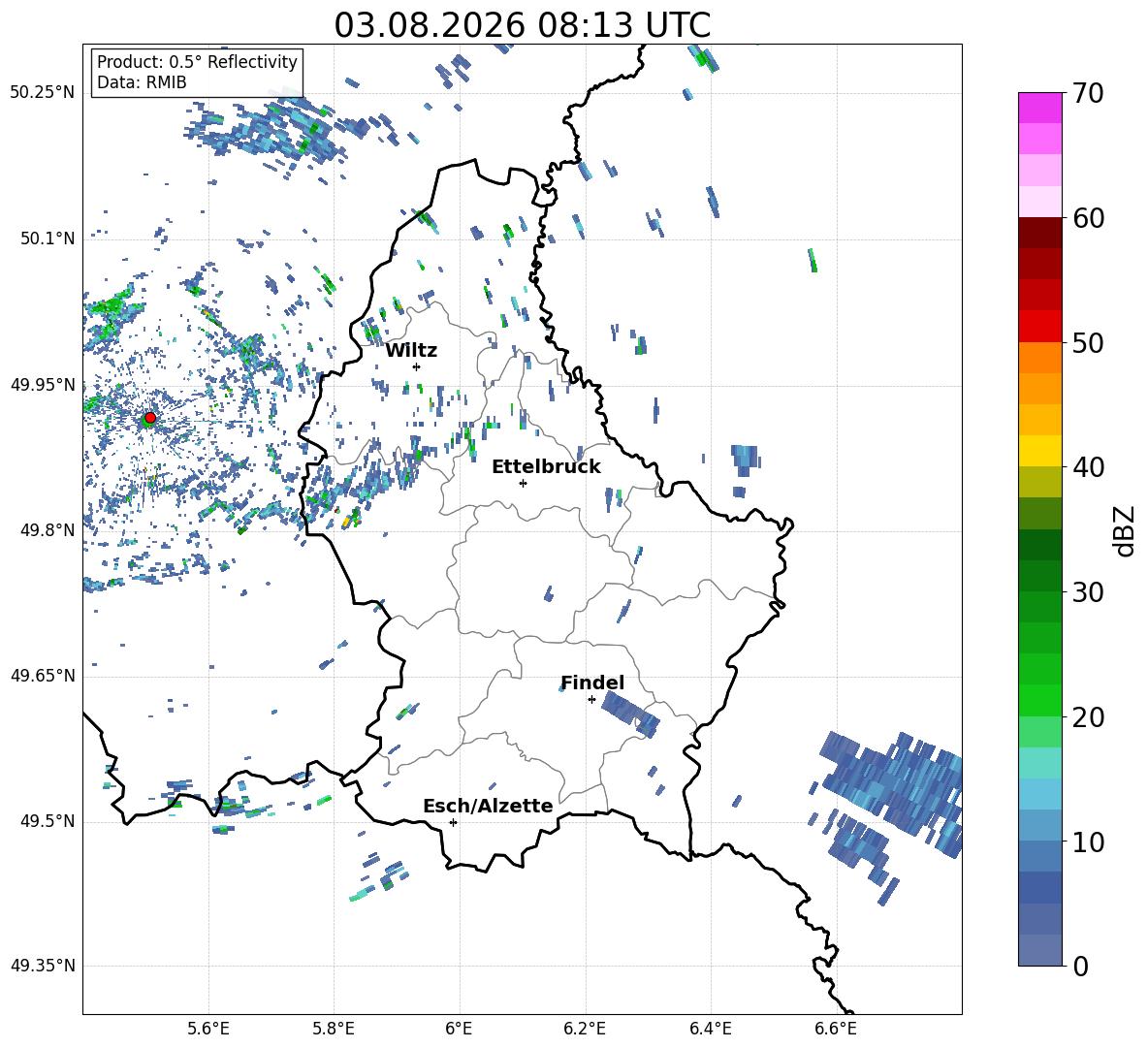Viewport: 1148px width, 1048px height.
Task: Click the red radar site marker
Action: click(x=150, y=418)
